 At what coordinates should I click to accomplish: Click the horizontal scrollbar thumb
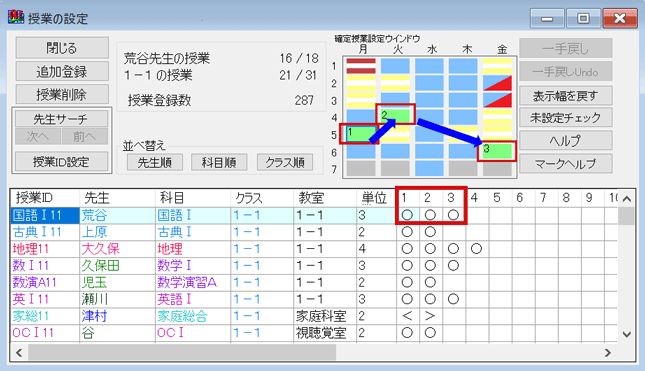[182, 352]
